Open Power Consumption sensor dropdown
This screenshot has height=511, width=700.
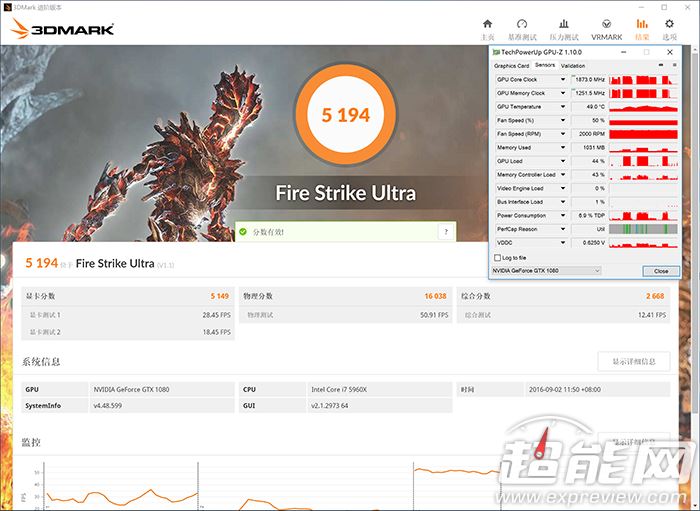[562, 216]
